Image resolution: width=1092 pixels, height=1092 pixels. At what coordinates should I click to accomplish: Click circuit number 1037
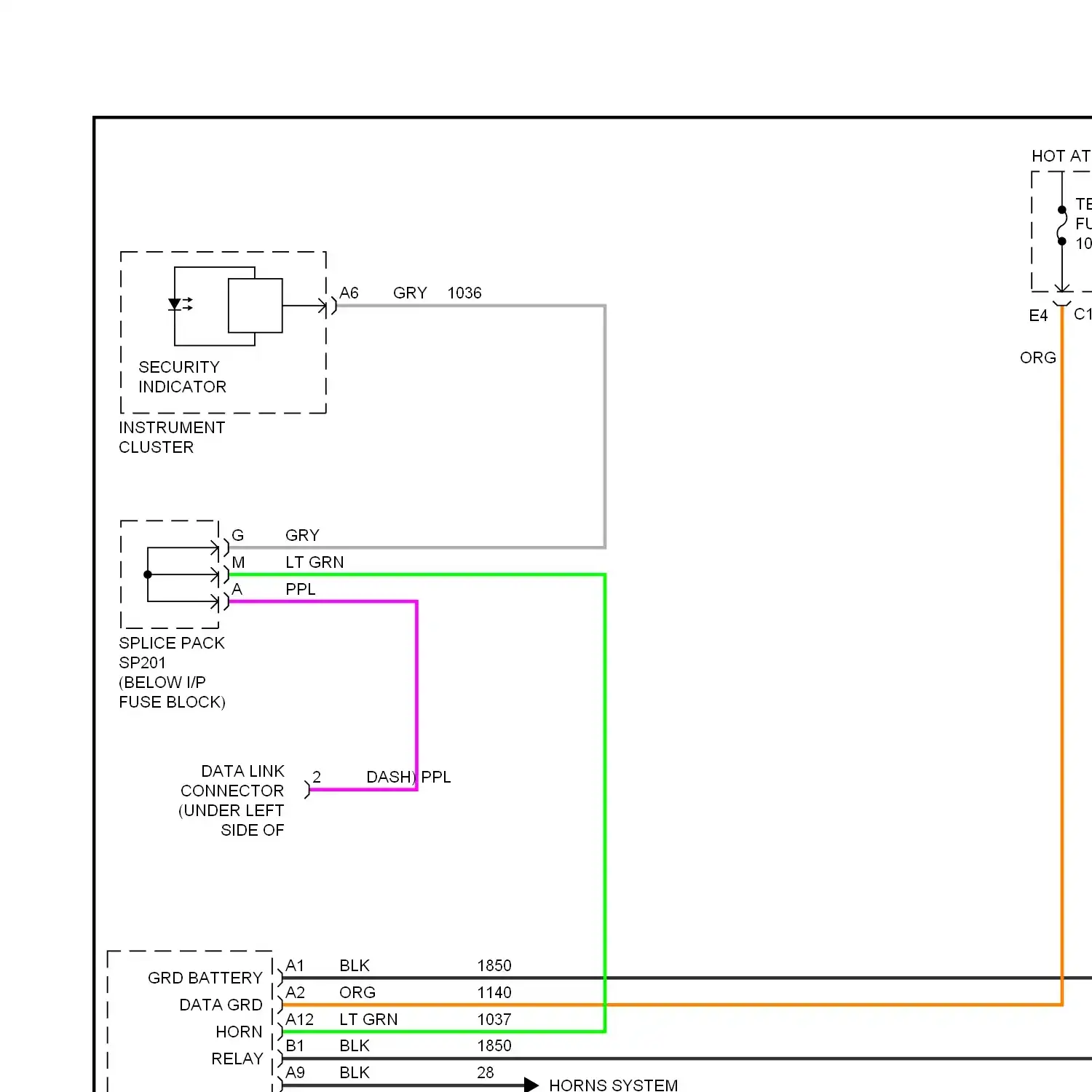pos(494,1019)
